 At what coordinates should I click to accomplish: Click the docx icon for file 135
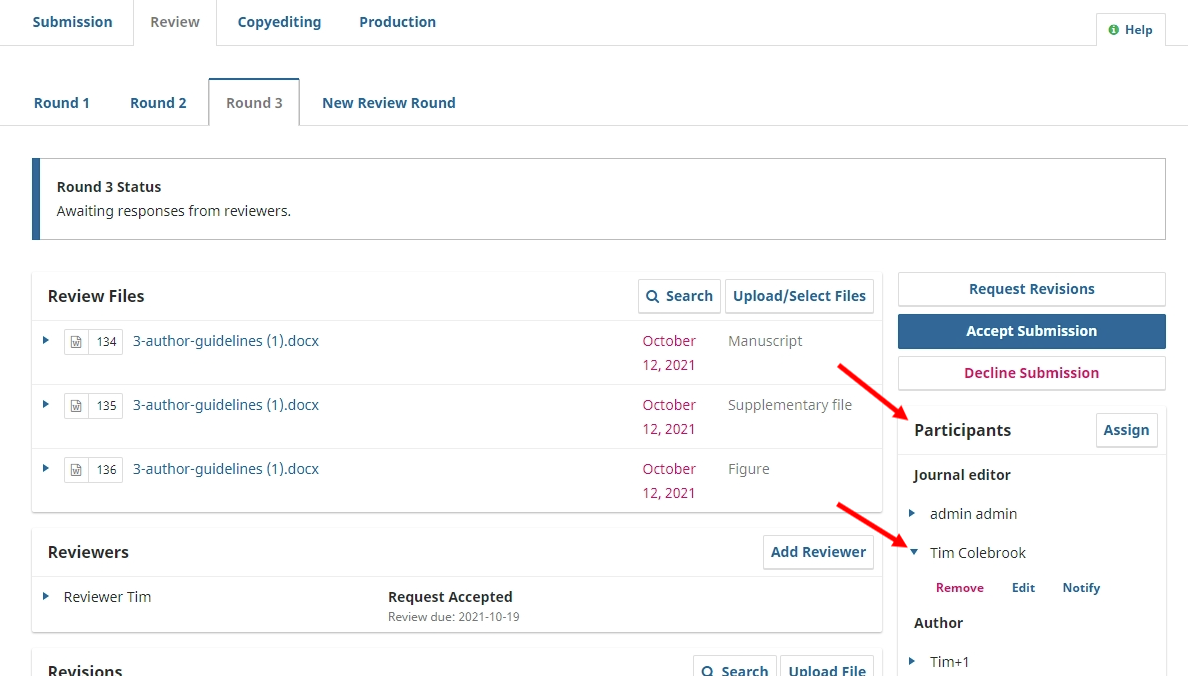(x=77, y=405)
